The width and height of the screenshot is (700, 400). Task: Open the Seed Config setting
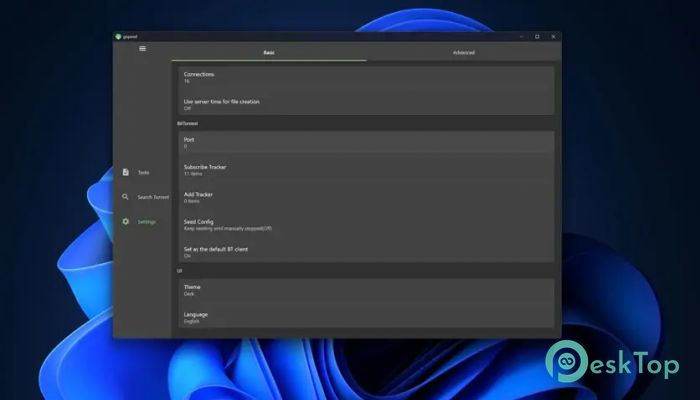[x=366, y=225]
